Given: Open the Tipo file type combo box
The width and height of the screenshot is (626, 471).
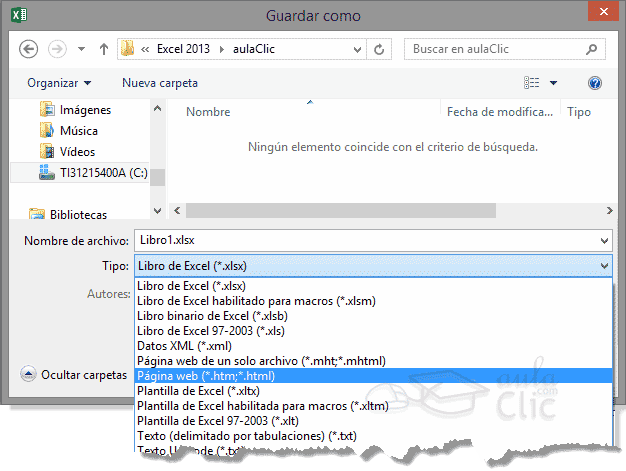Looking at the screenshot, I should [371, 266].
